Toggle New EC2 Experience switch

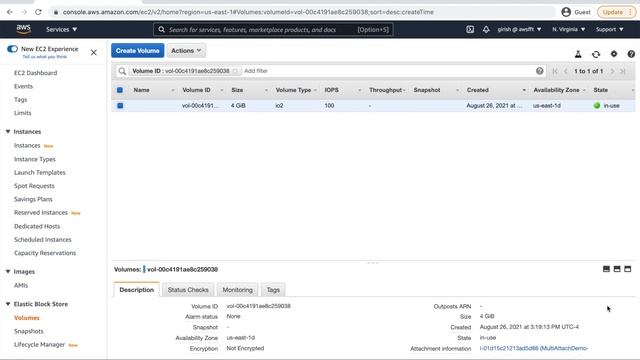(12, 49)
